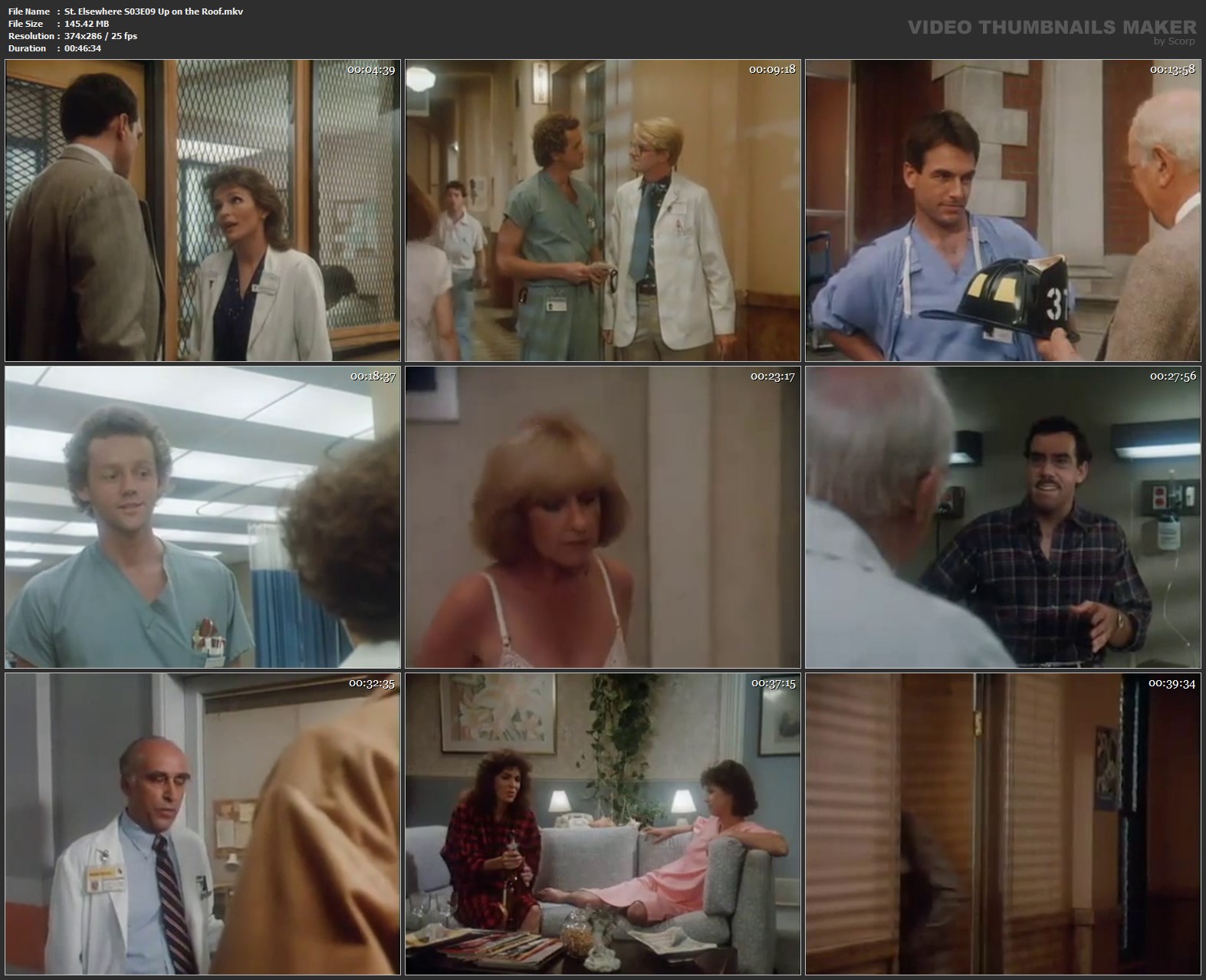The width and height of the screenshot is (1206, 980).
Task: Click the timestamp 00:04:39
Action: (371, 70)
